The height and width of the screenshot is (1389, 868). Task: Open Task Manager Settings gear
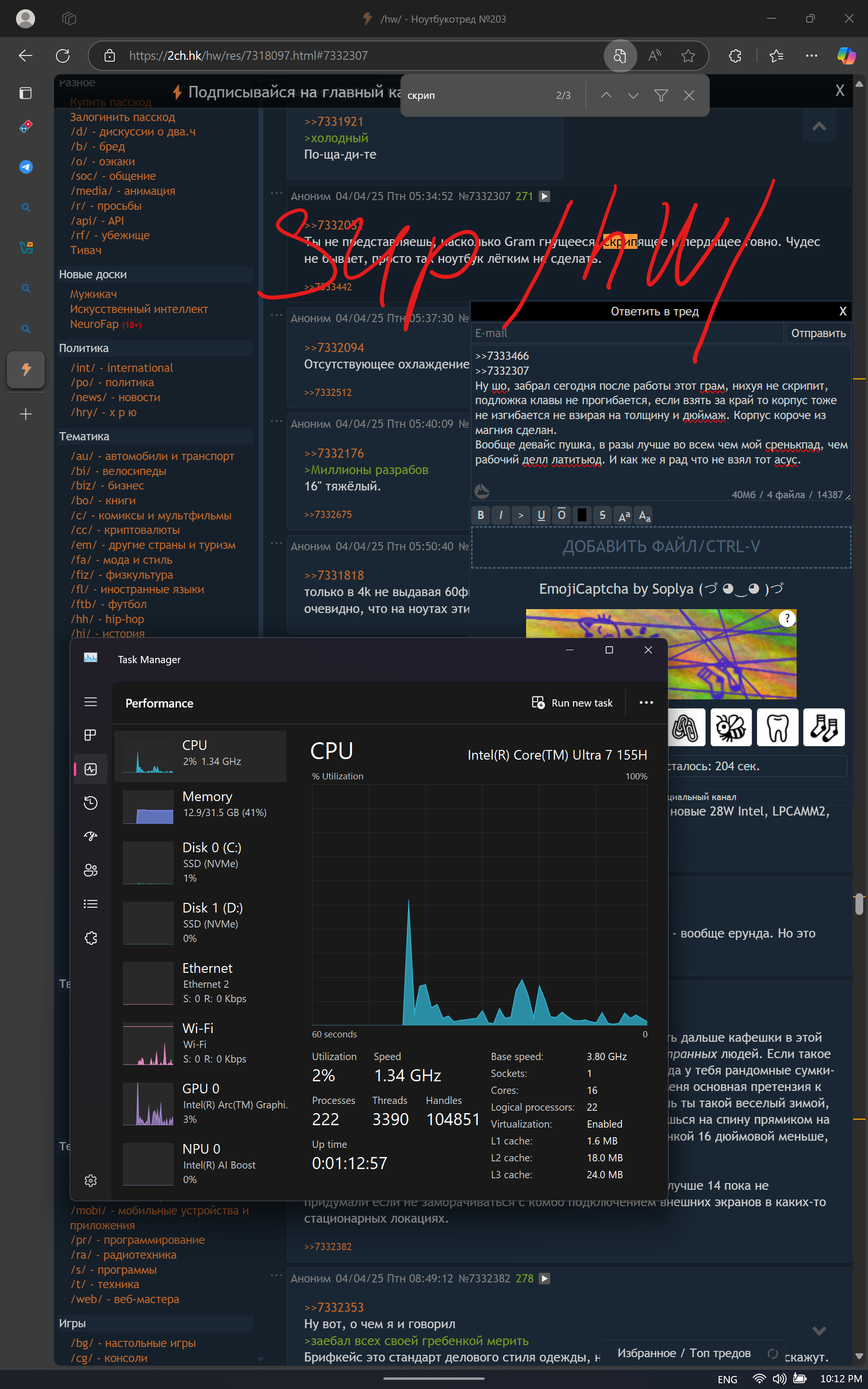click(x=91, y=1180)
